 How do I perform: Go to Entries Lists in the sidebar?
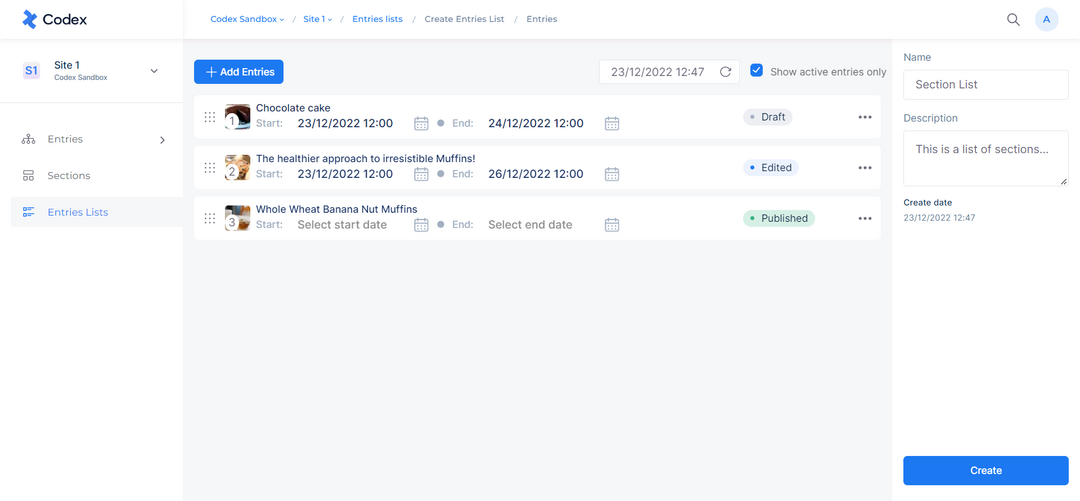pos(78,212)
